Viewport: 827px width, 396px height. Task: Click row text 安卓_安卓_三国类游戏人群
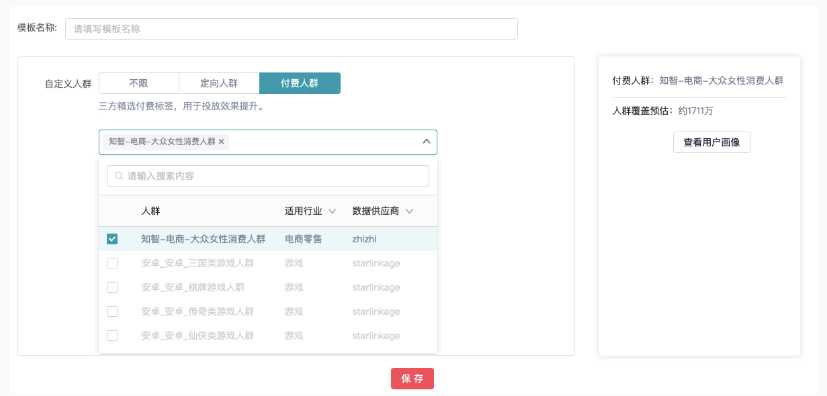click(x=198, y=263)
